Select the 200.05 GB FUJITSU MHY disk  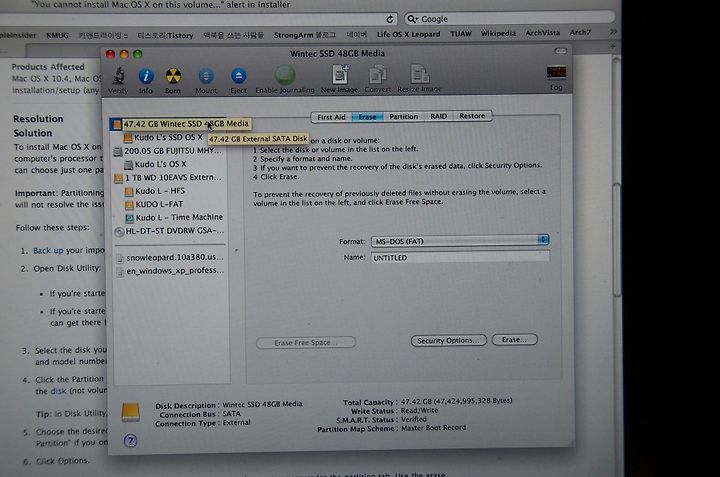[x=169, y=151]
